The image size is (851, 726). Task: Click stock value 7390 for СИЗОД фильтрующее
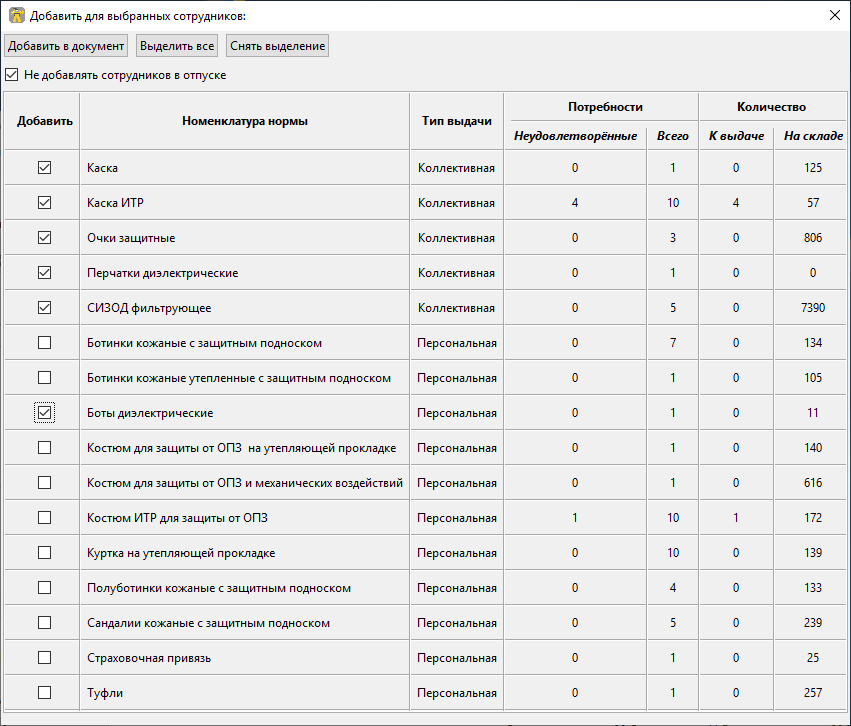click(813, 308)
